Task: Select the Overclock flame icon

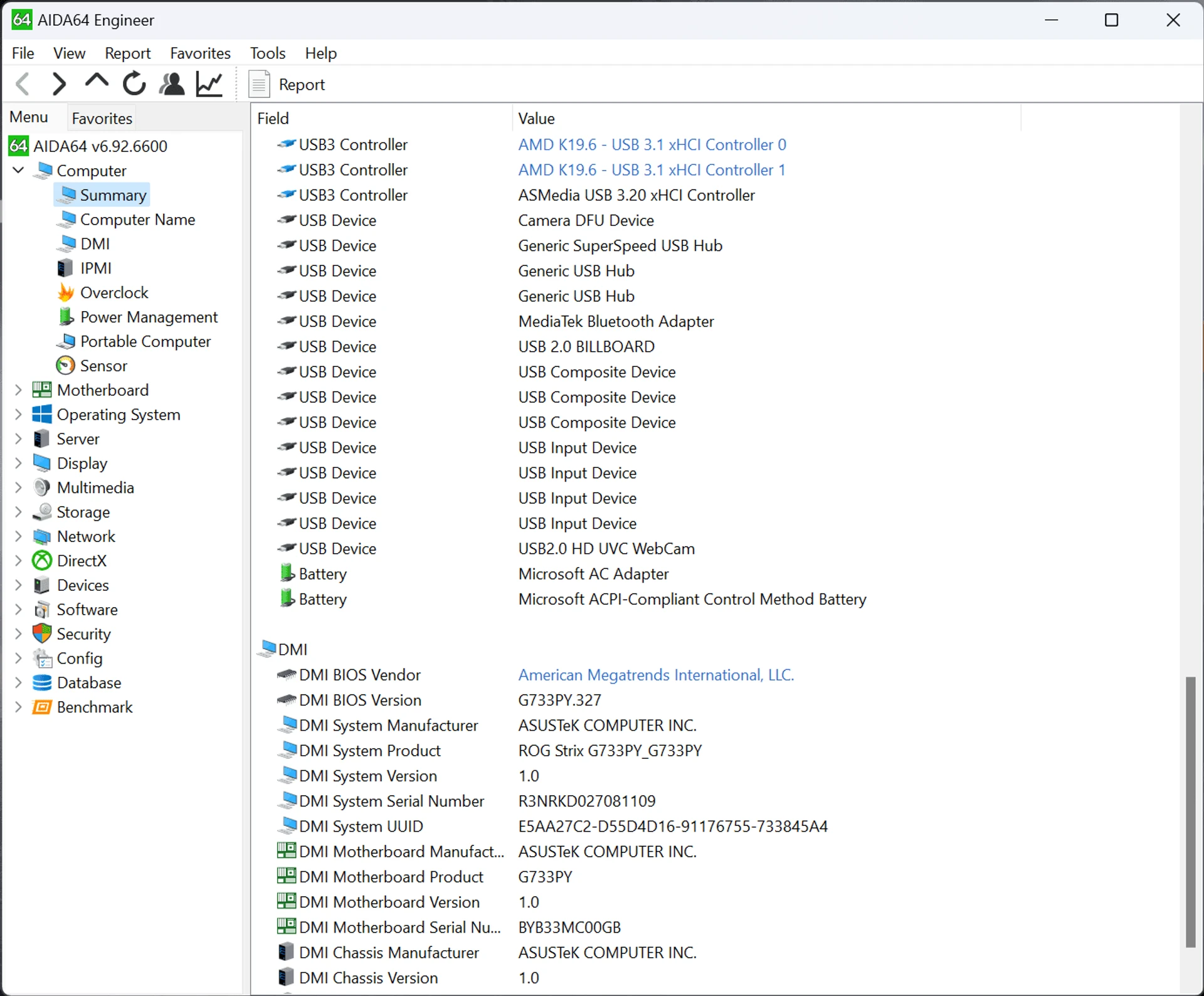Action: tap(66, 292)
